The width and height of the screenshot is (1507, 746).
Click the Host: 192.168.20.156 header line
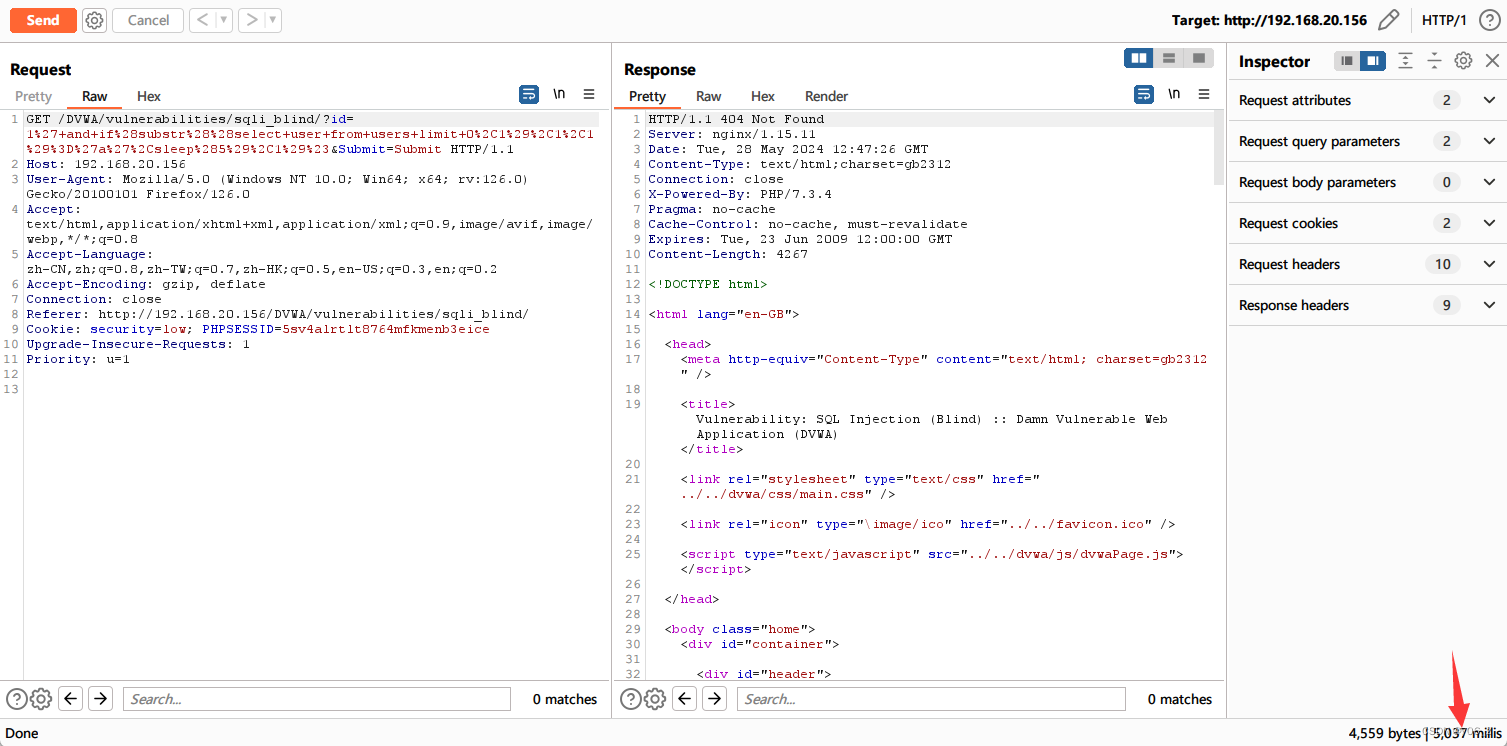point(106,164)
